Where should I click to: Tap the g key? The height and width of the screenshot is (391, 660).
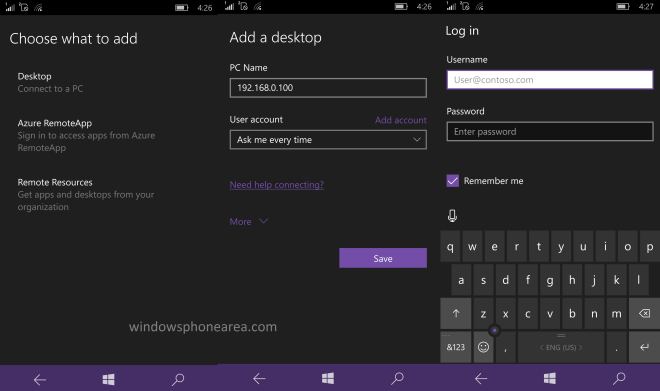pos(550,280)
